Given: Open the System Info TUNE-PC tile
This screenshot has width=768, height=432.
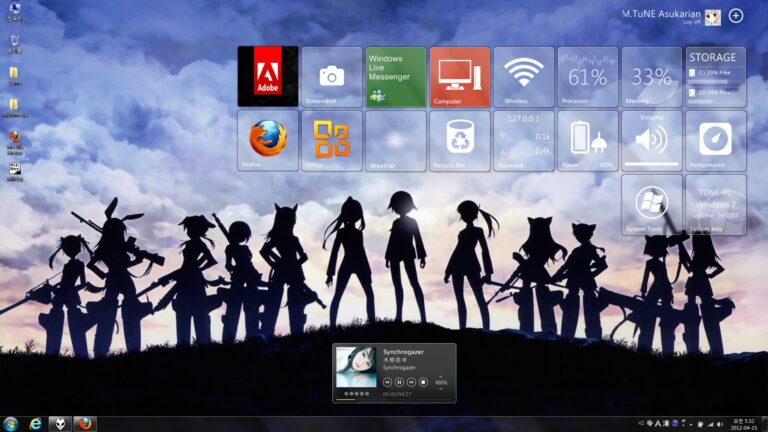Looking at the screenshot, I should [716, 205].
